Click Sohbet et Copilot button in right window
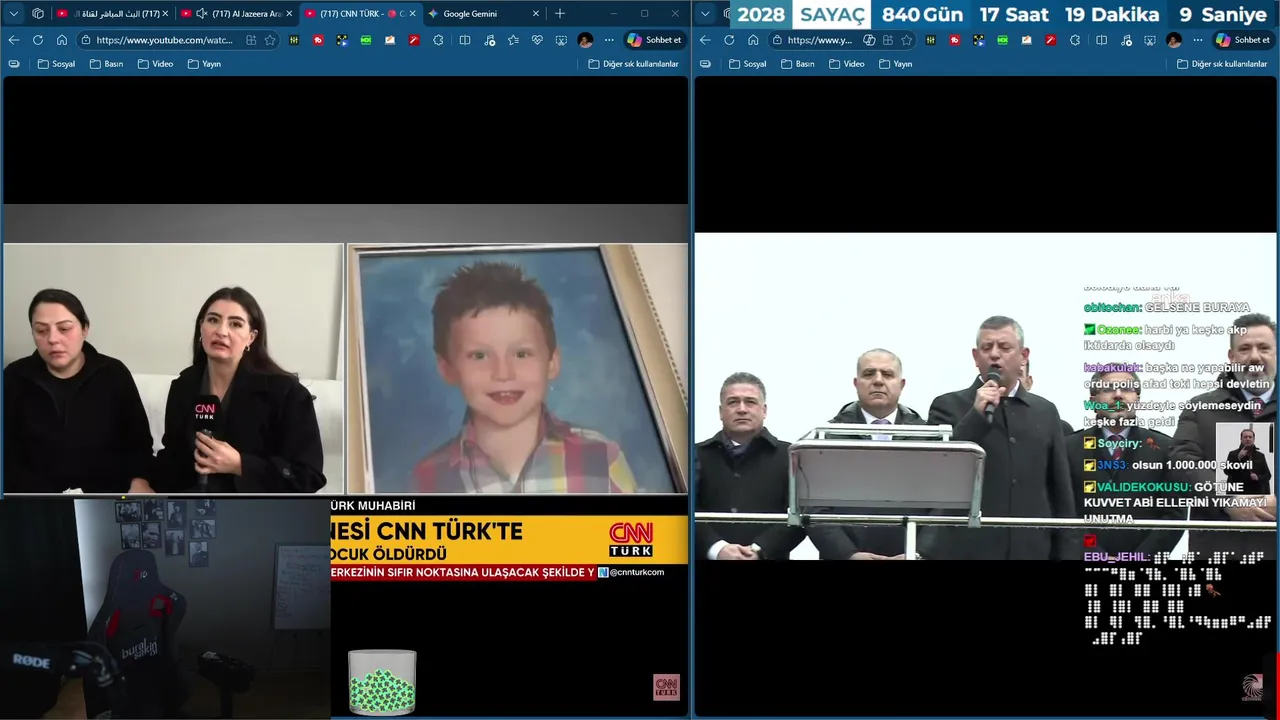This screenshot has height=720, width=1280. pyautogui.click(x=1243, y=40)
